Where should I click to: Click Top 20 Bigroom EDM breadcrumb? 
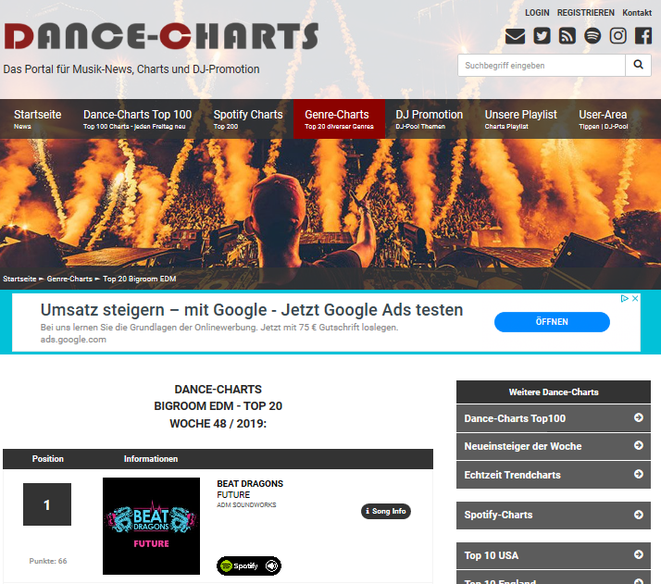point(140,279)
